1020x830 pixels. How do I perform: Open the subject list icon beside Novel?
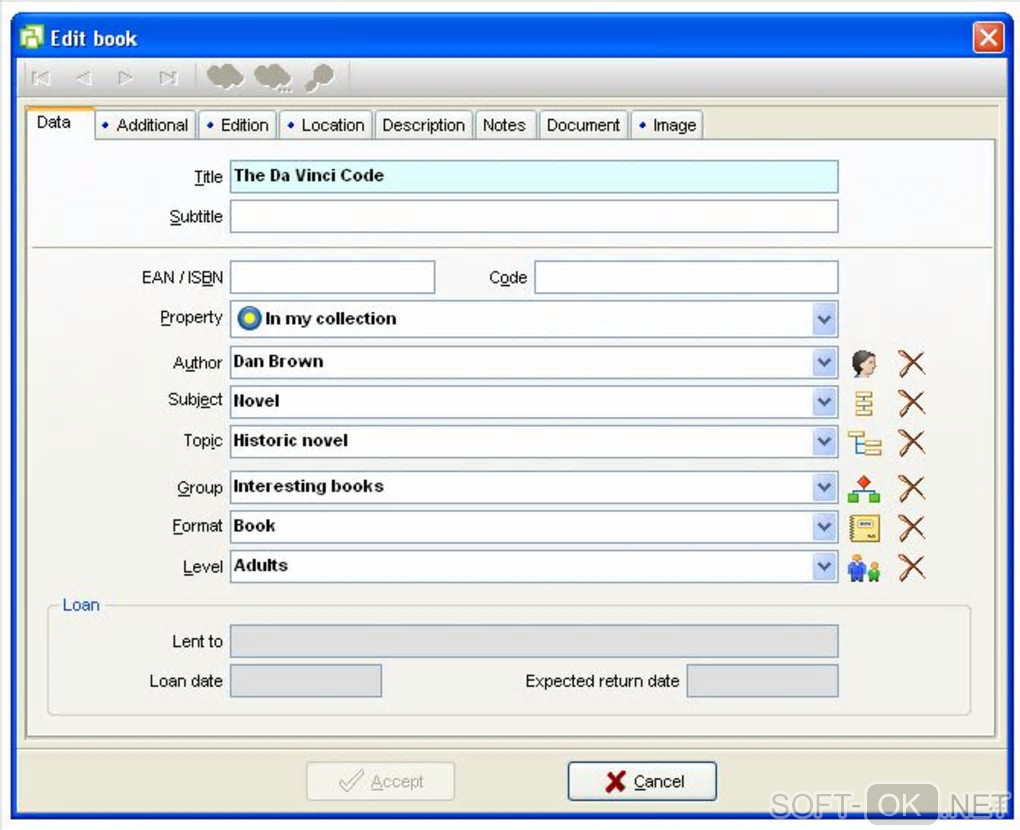pyautogui.click(x=864, y=403)
